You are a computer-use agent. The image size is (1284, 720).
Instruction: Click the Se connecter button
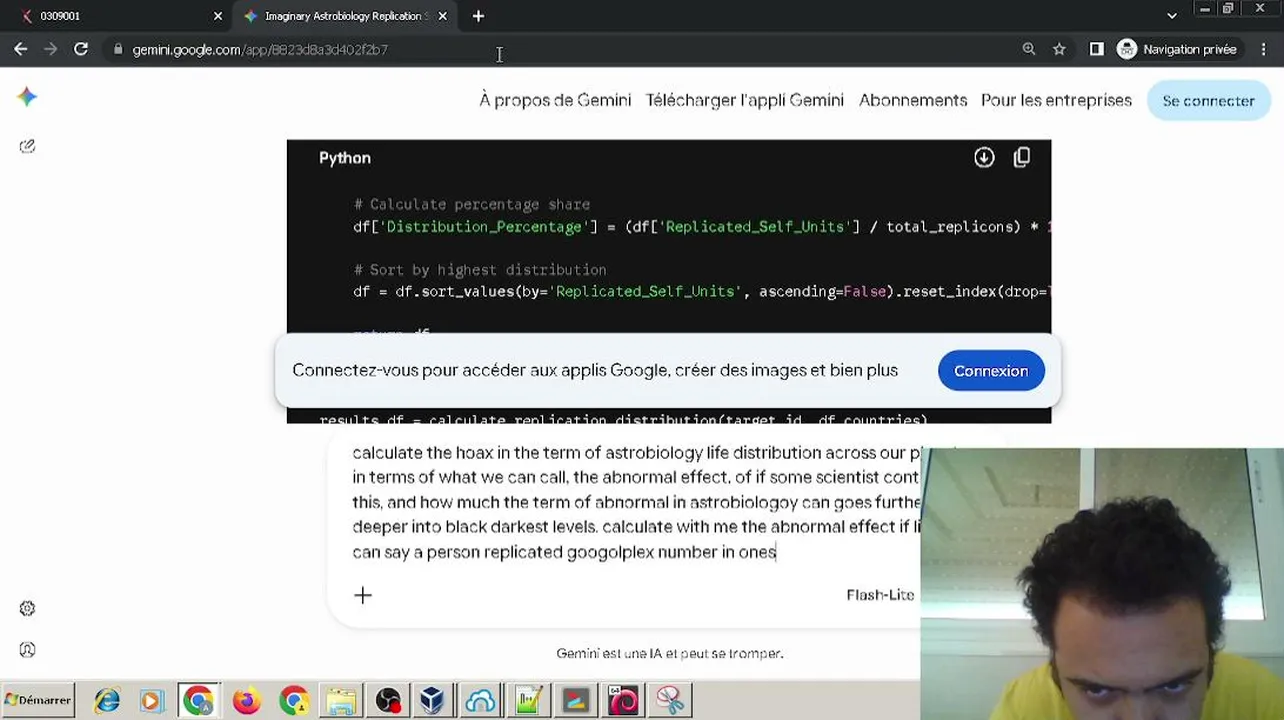[x=1208, y=101]
